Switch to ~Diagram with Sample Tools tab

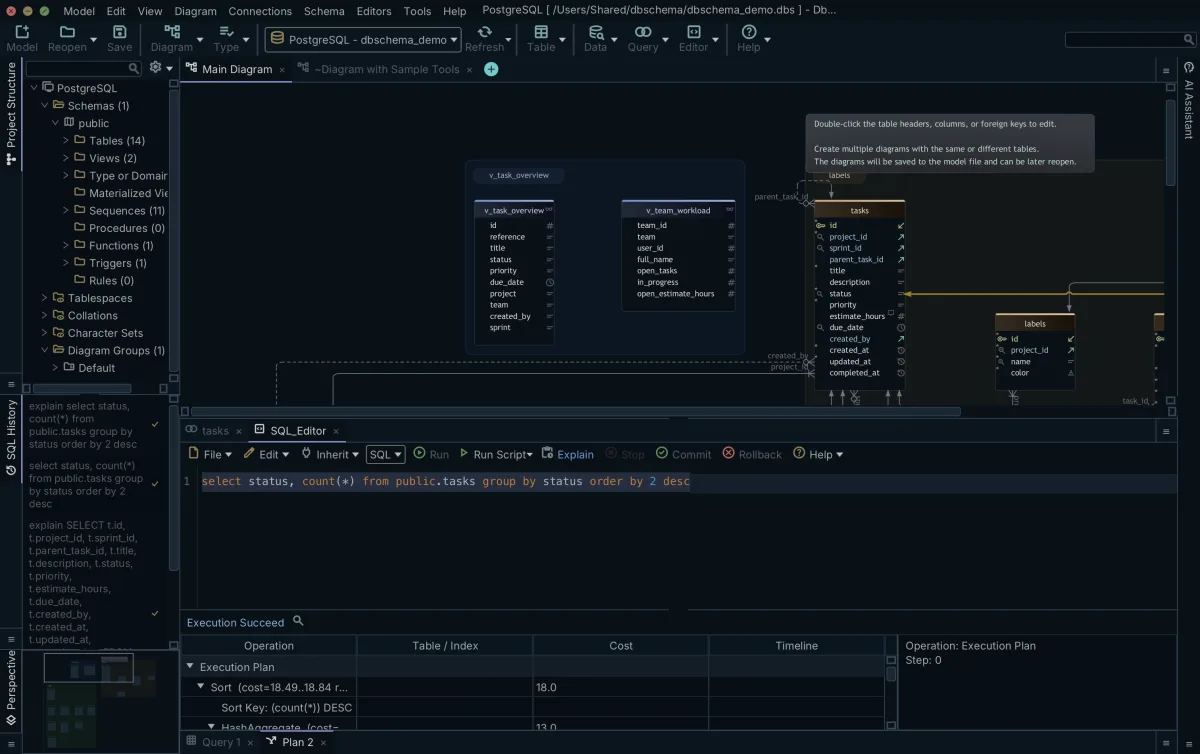(x=386, y=70)
